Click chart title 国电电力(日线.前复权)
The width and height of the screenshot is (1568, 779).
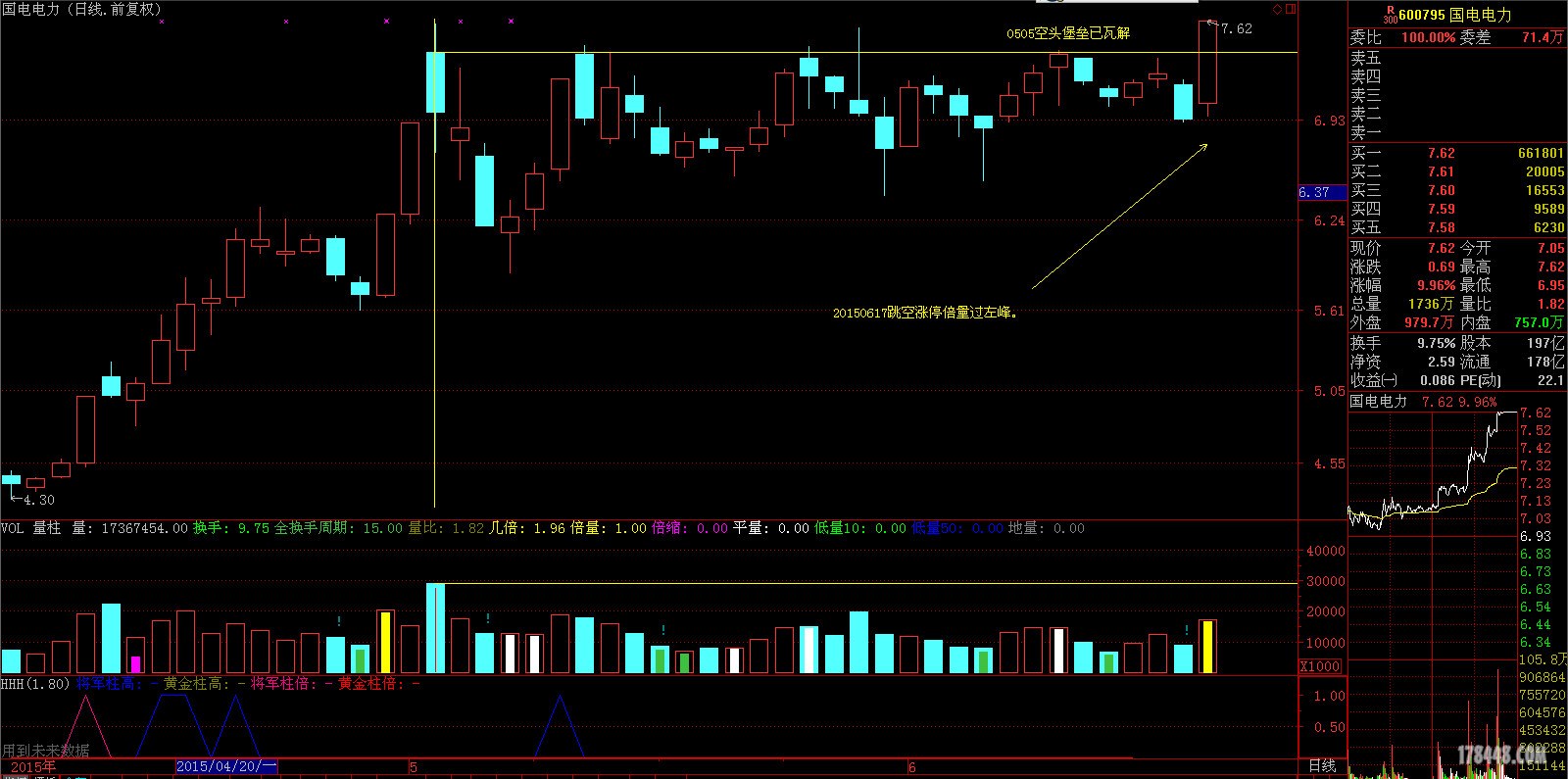pos(81,9)
